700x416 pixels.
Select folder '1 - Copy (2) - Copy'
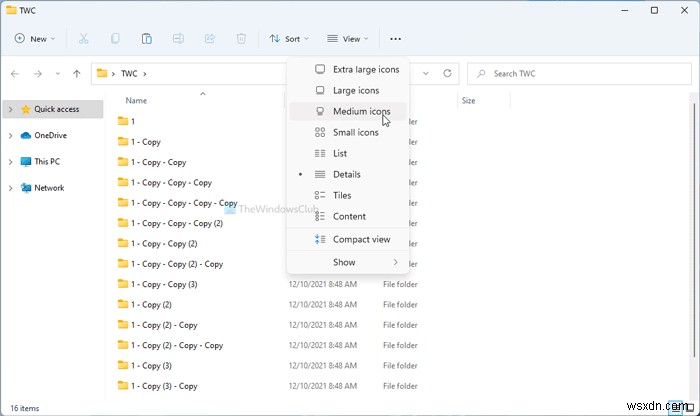164,324
